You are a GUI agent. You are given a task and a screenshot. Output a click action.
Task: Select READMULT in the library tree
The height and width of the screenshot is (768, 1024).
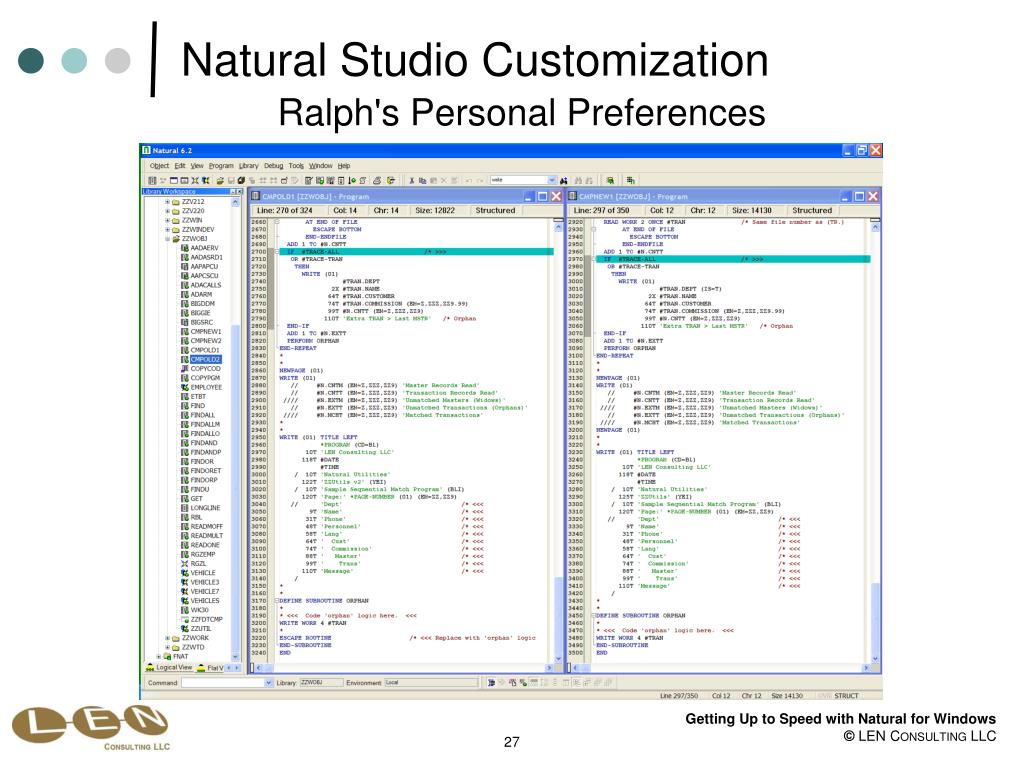coord(206,536)
